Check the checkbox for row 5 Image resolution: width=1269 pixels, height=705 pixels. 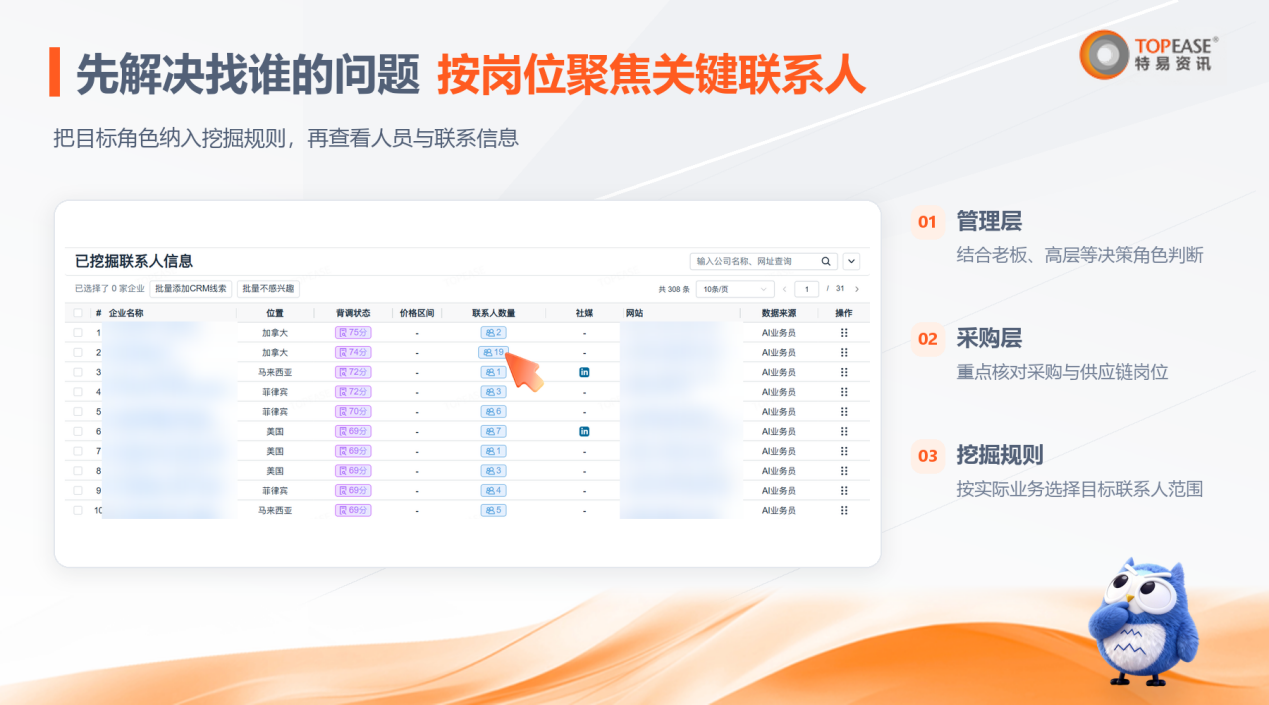78,411
